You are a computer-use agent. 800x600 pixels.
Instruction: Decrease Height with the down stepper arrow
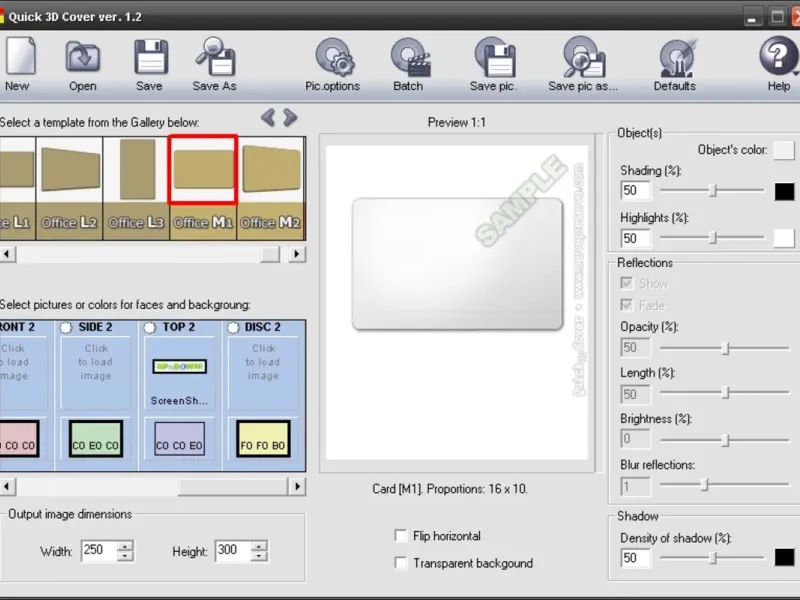pos(259,556)
